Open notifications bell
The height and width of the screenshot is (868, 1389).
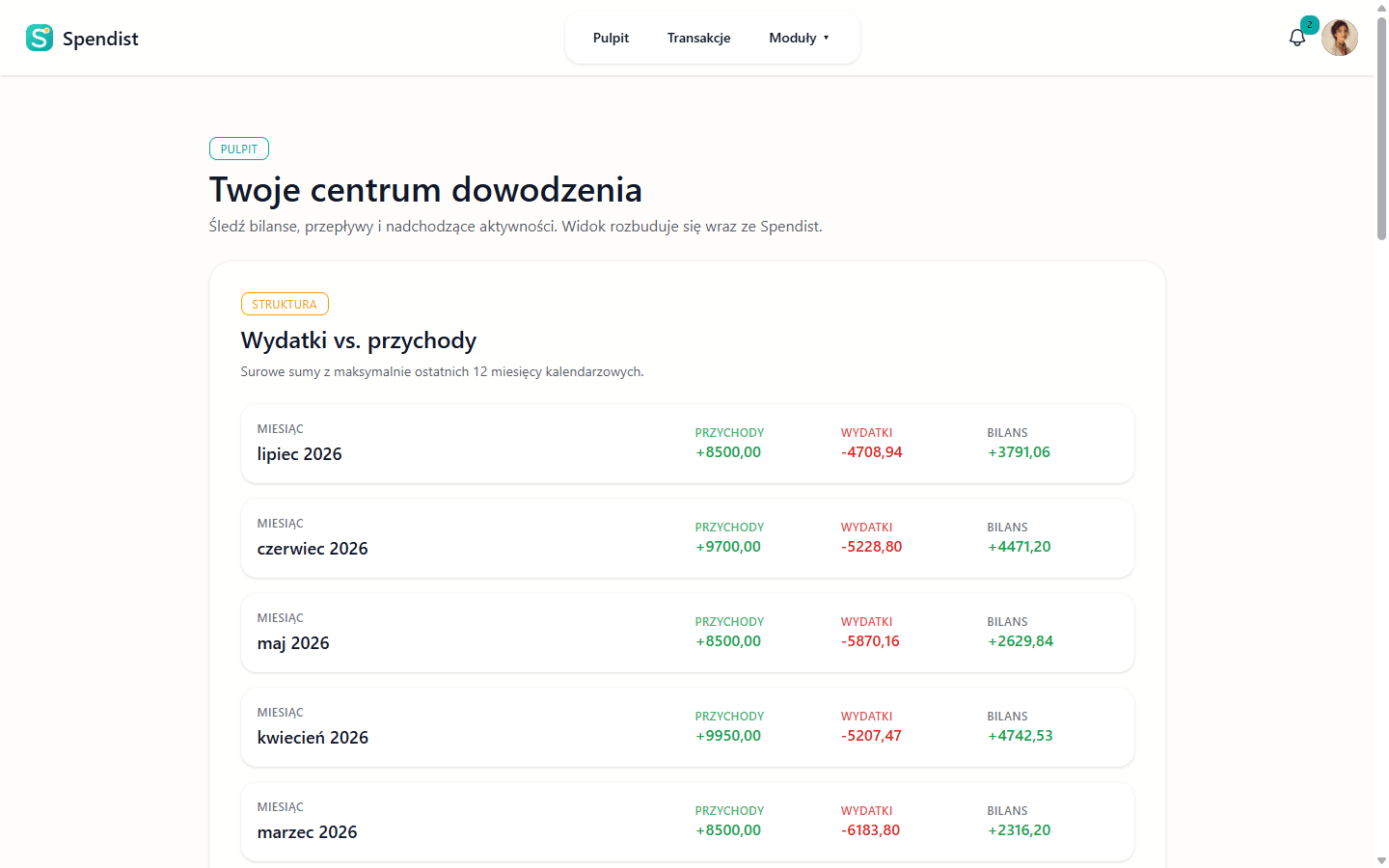pyautogui.click(x=1297, y=38)
